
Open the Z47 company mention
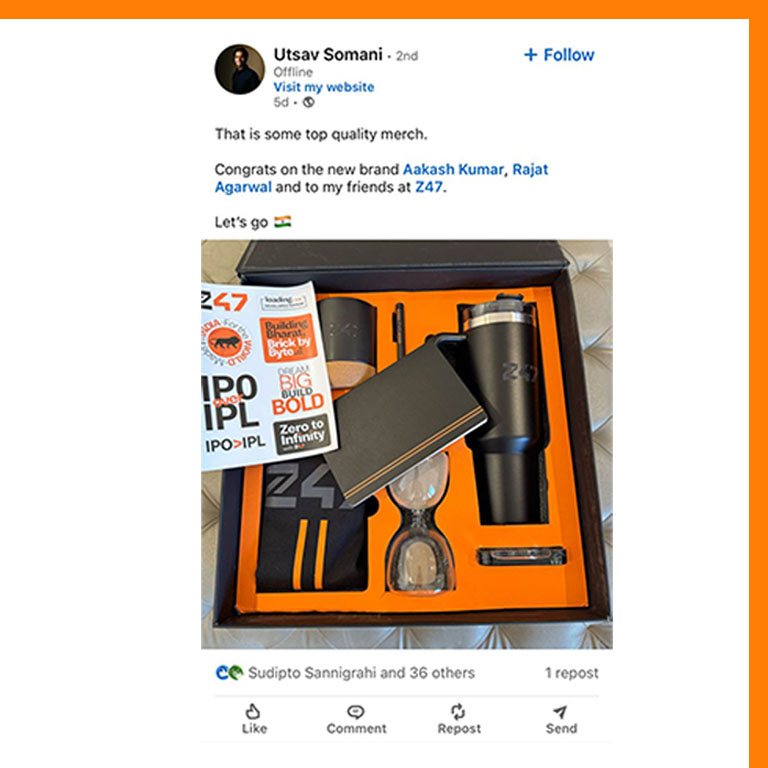tap(429, 187)
